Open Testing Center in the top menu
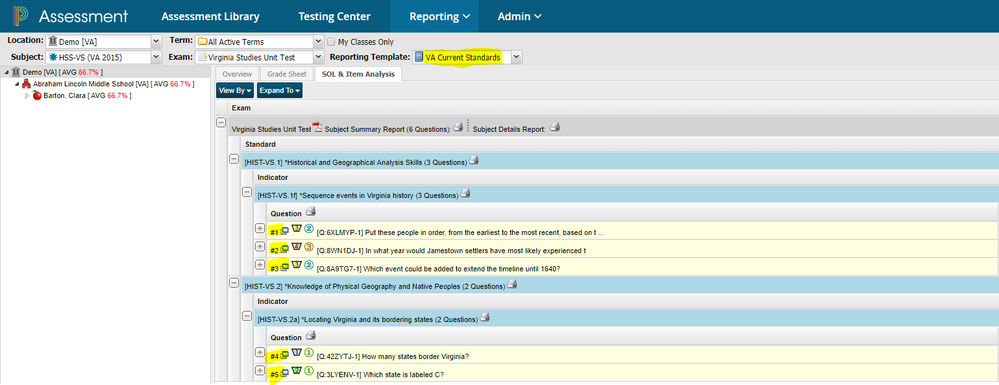Image resolution: width=999 pixels, height=385 pixels. coord(334,17)
